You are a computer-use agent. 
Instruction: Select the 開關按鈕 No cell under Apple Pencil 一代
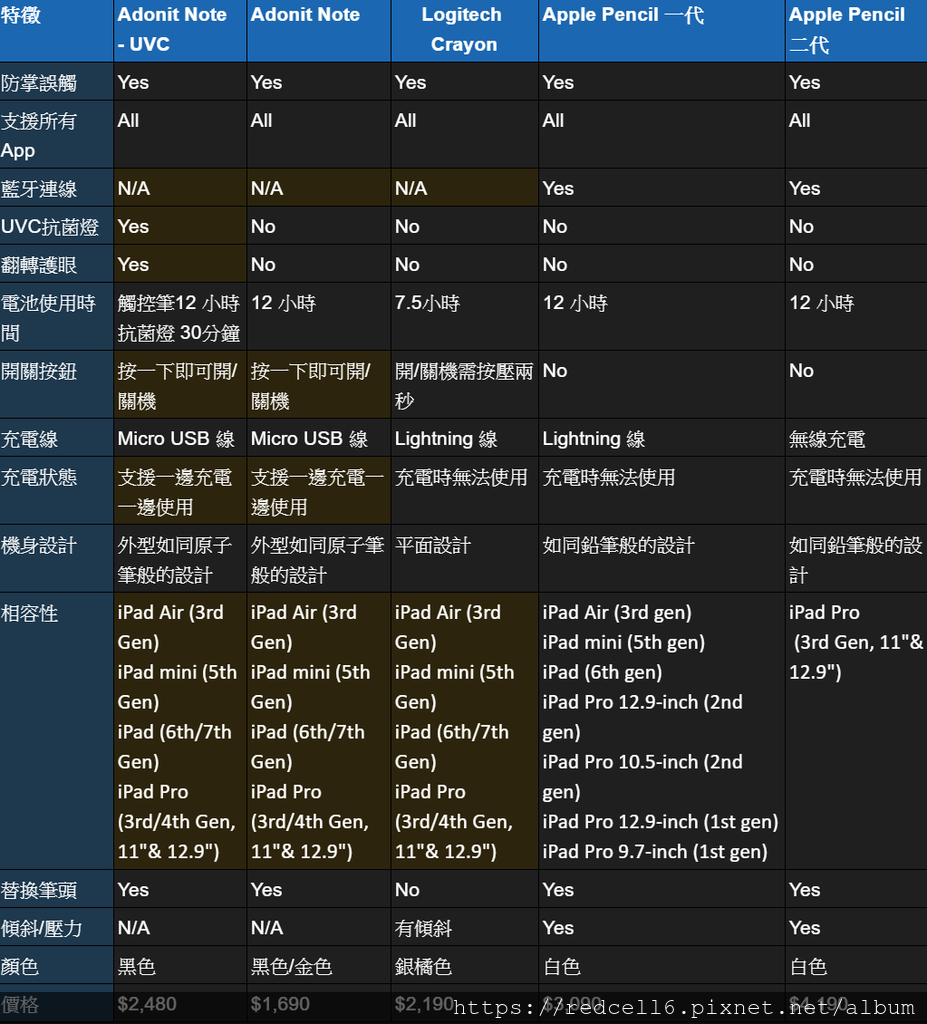coord(662,384)
